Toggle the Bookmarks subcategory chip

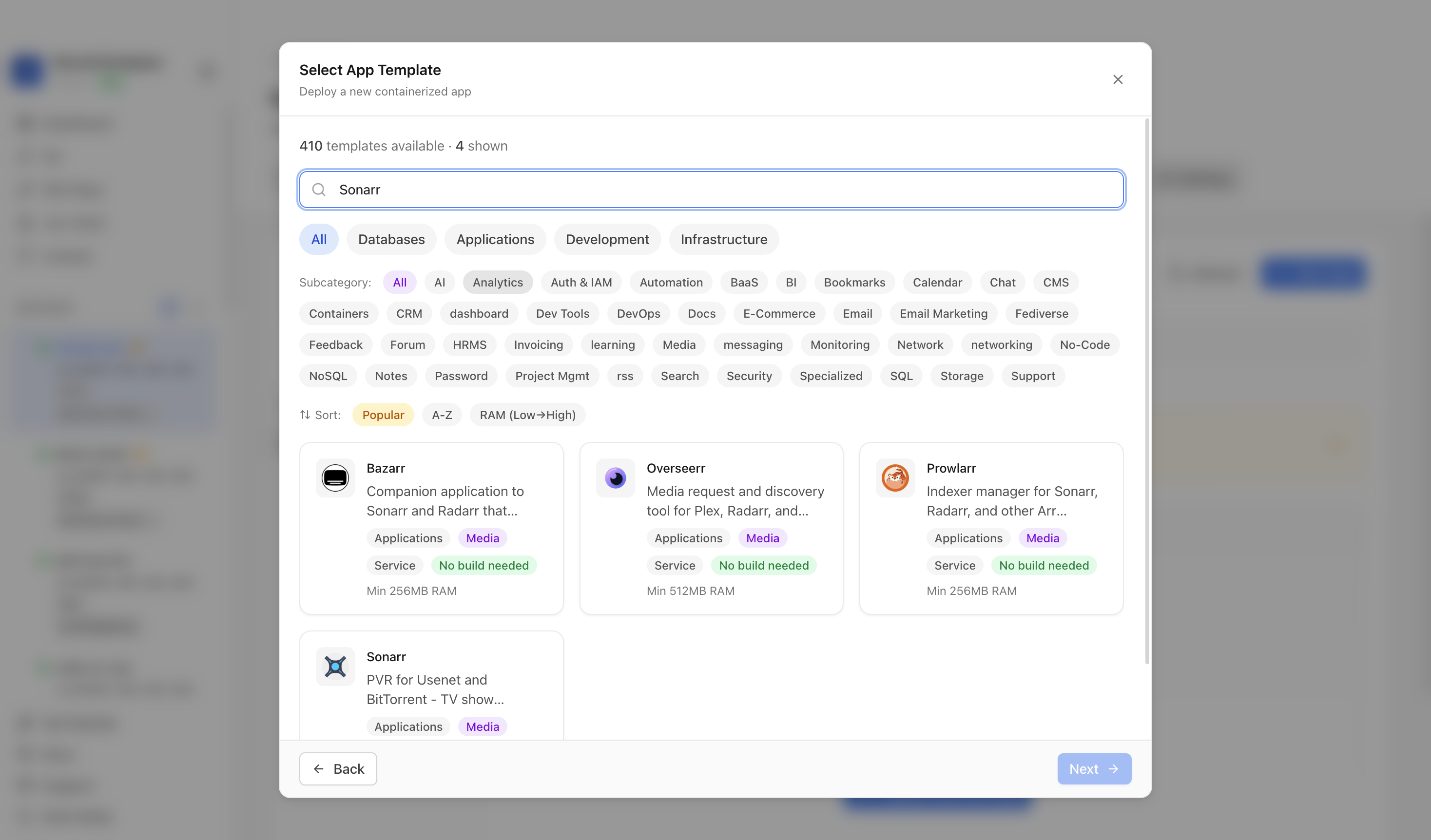(854, 282)
